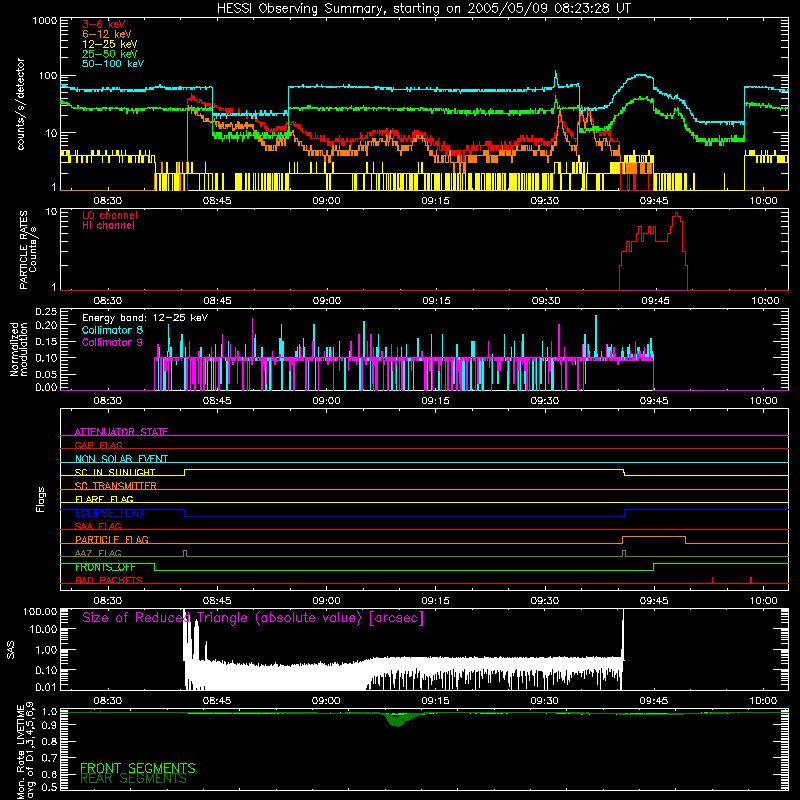Click the green livetime dip near 09:10
This screenshot has width=800, height=800.
click(398, 719)
